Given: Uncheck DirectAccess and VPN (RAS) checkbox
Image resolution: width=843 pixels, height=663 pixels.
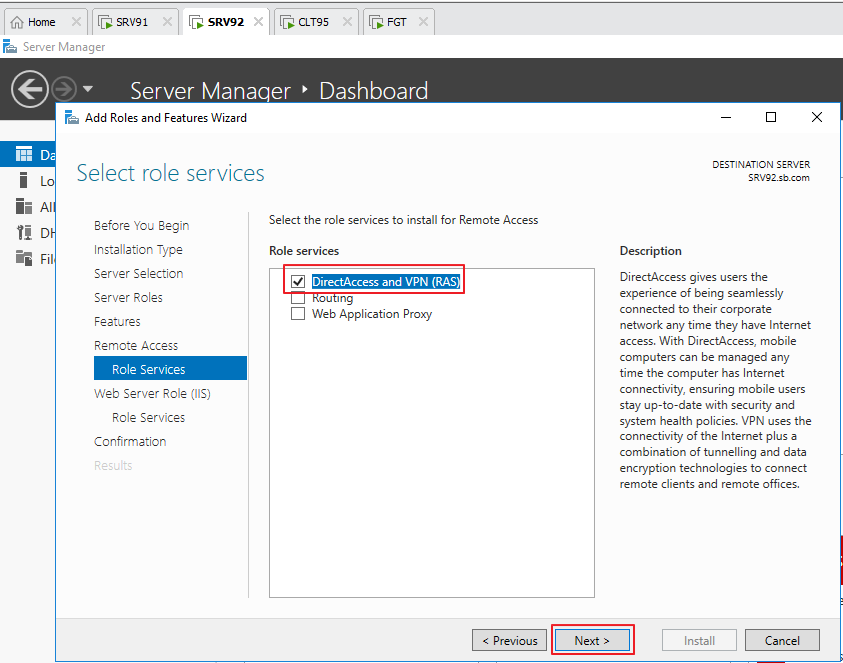Looking at the screenshot, I should (298, 281).
